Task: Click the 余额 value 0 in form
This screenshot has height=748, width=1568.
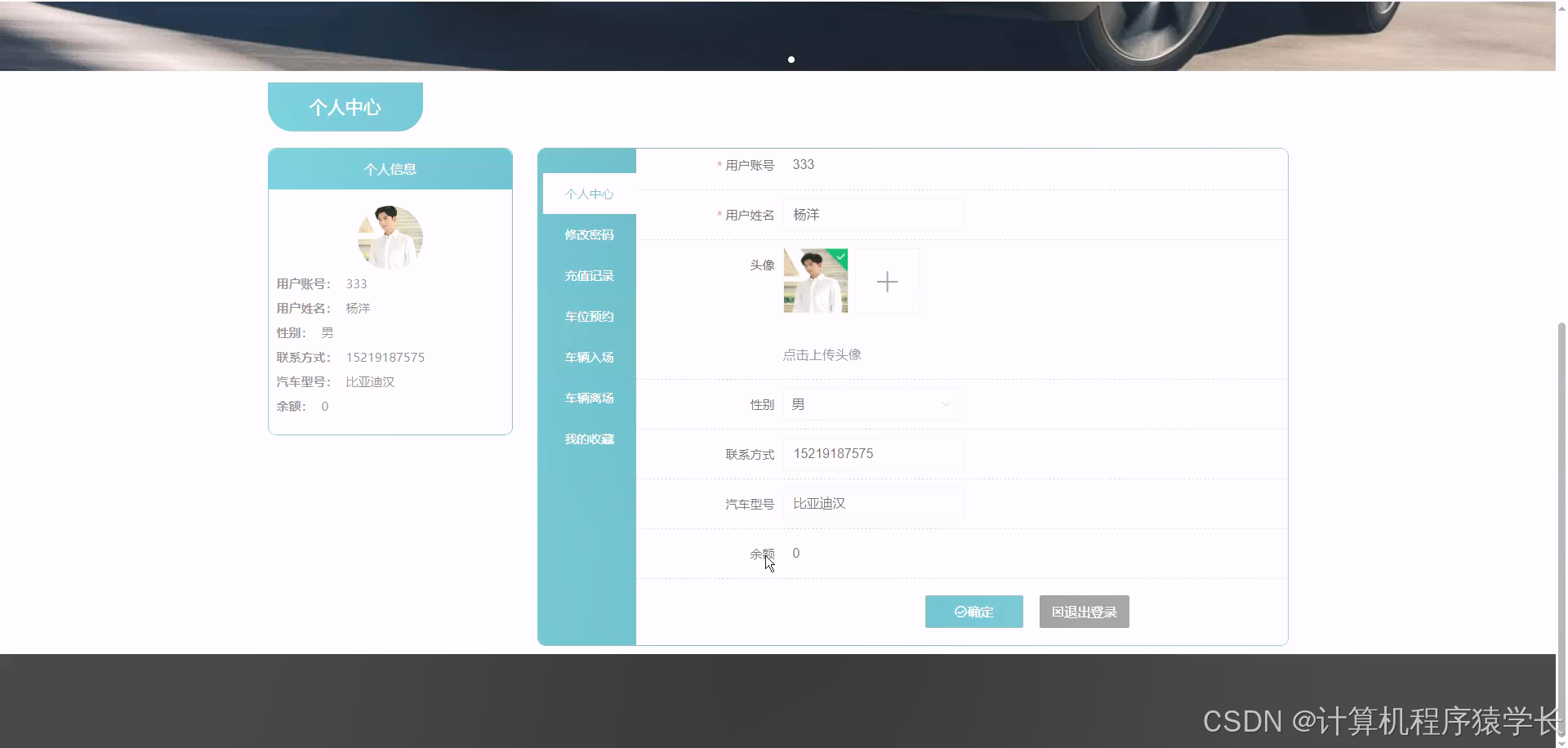Action: point(796,554)
